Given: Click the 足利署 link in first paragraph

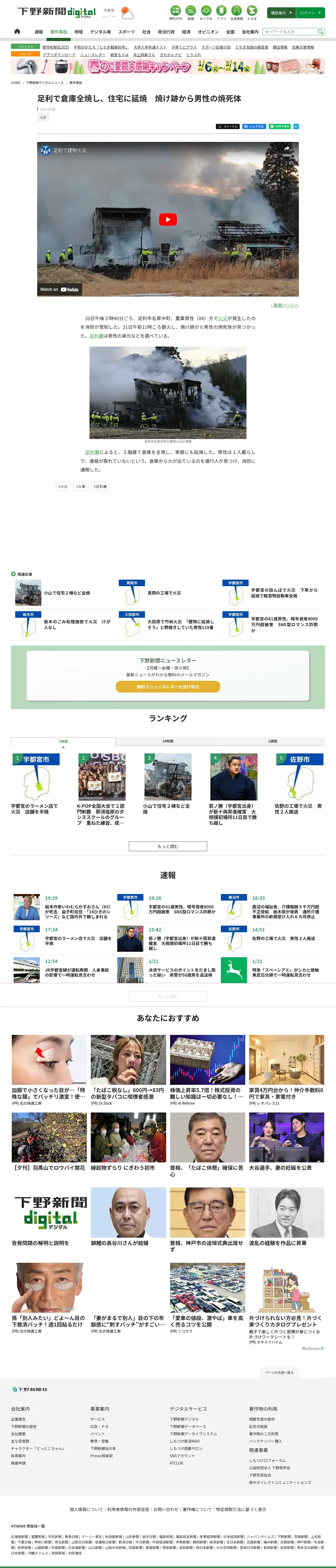Looking at the screenshot, I should 96,336.
